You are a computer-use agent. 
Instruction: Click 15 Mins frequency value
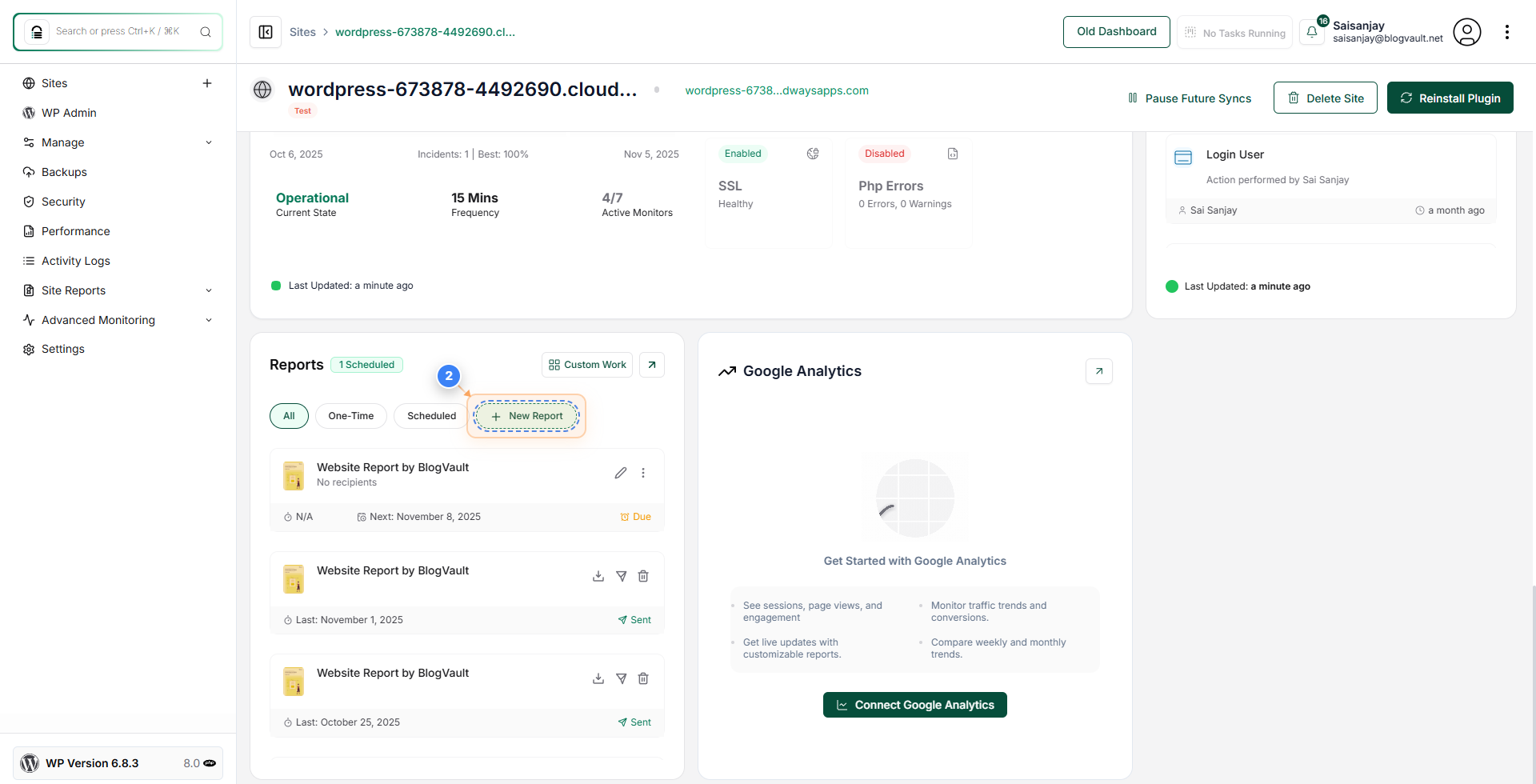(x=474, y=198)
